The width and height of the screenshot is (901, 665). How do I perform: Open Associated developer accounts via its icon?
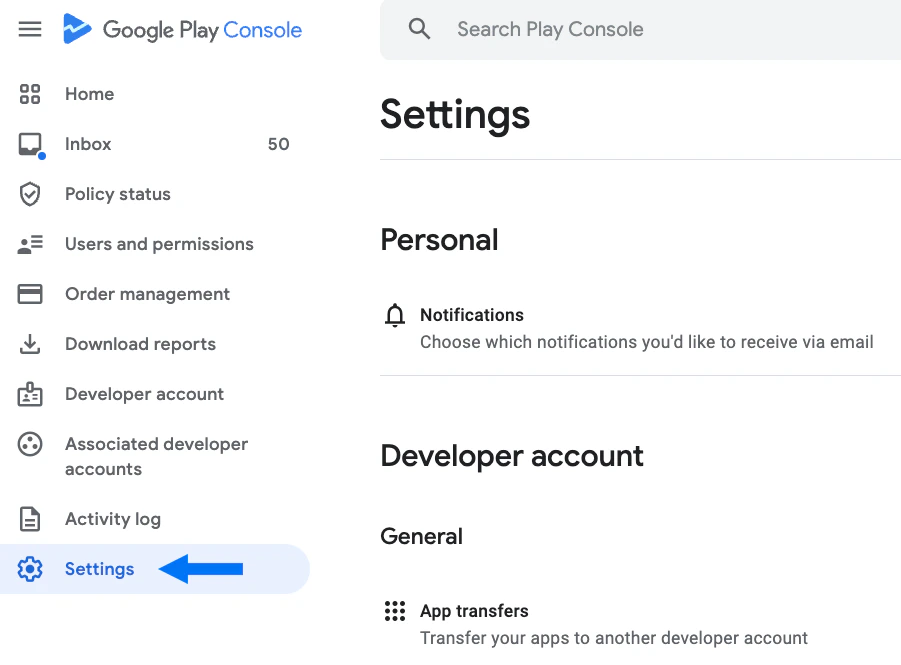click(x=30, y=444)
